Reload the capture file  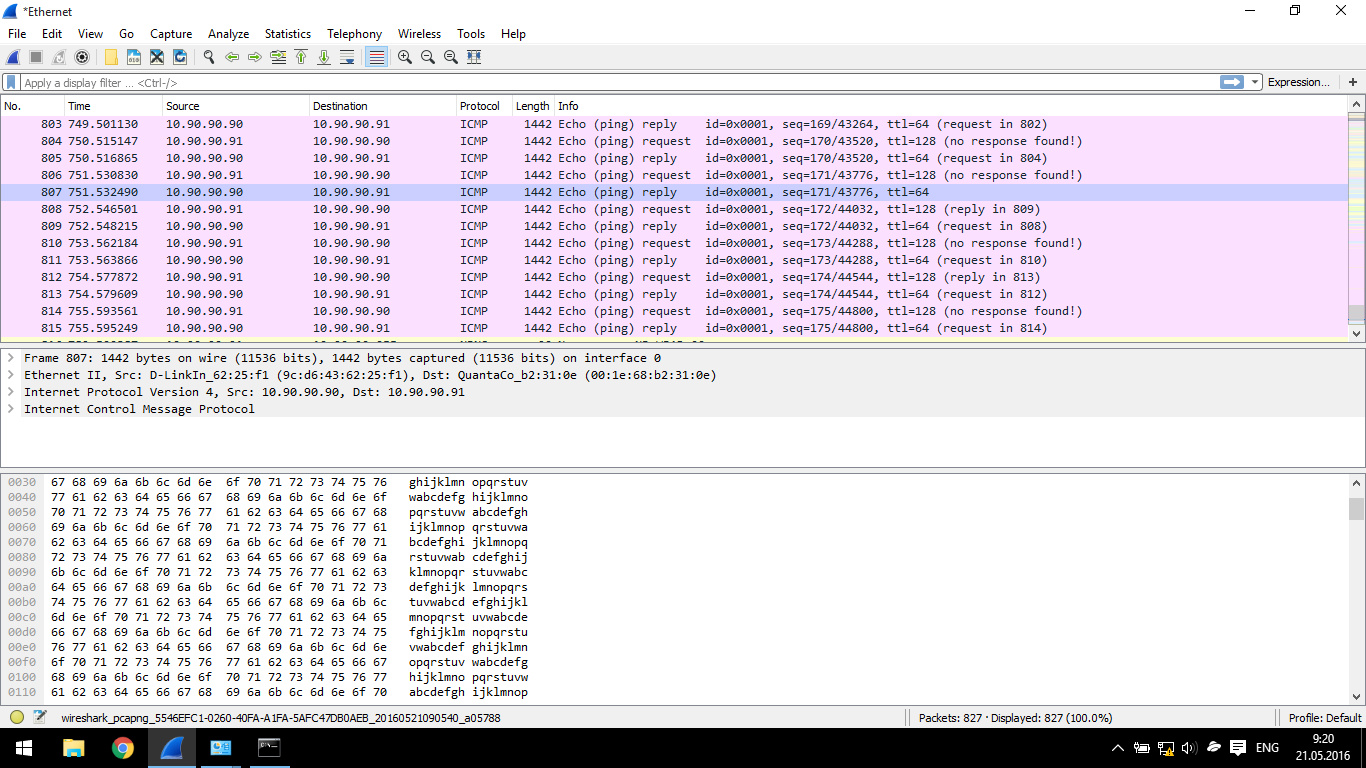pyautogui.click(x=180, y=58)
